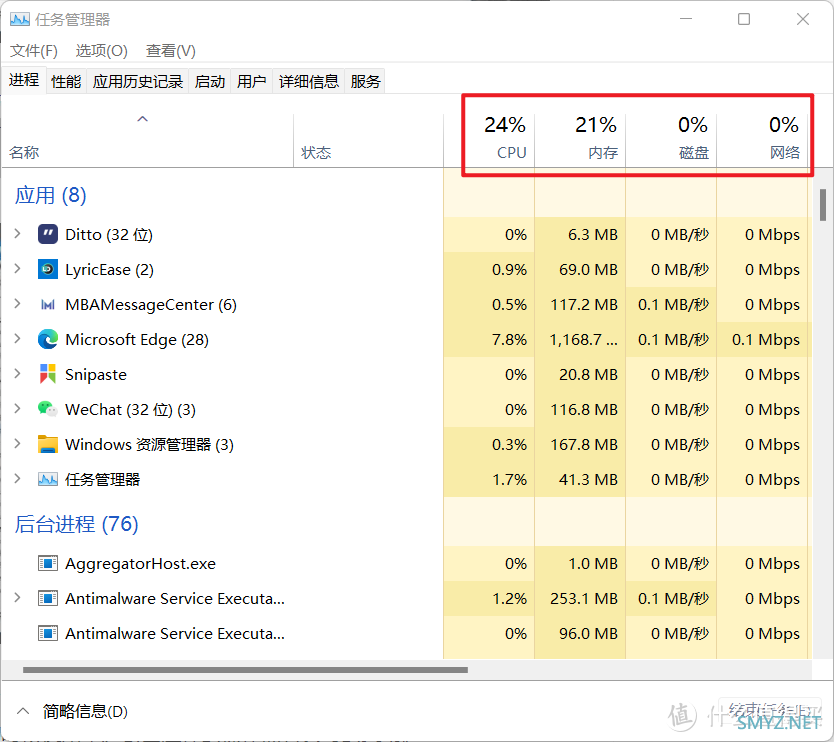
Task: Switch to the 用户 tab
Action: (x=252, y=81)
